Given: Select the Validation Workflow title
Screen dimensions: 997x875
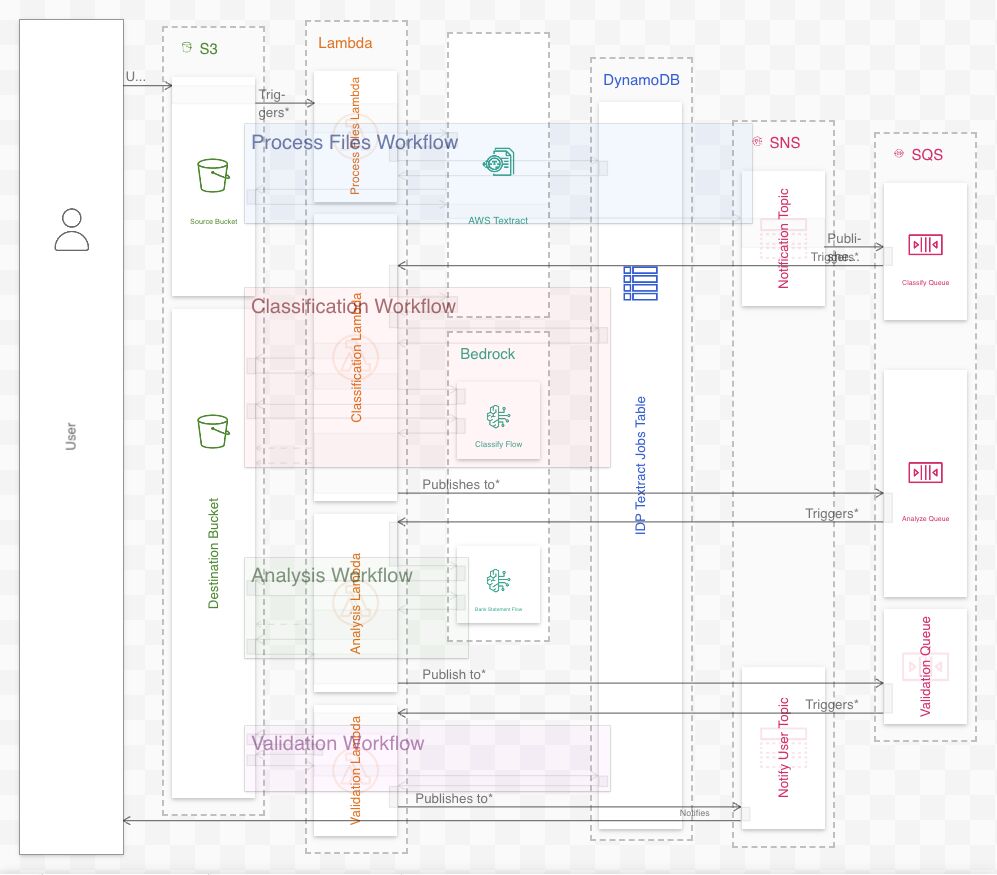Looking at the screenshot, I should pyautogui.click(x=337, y=743).
